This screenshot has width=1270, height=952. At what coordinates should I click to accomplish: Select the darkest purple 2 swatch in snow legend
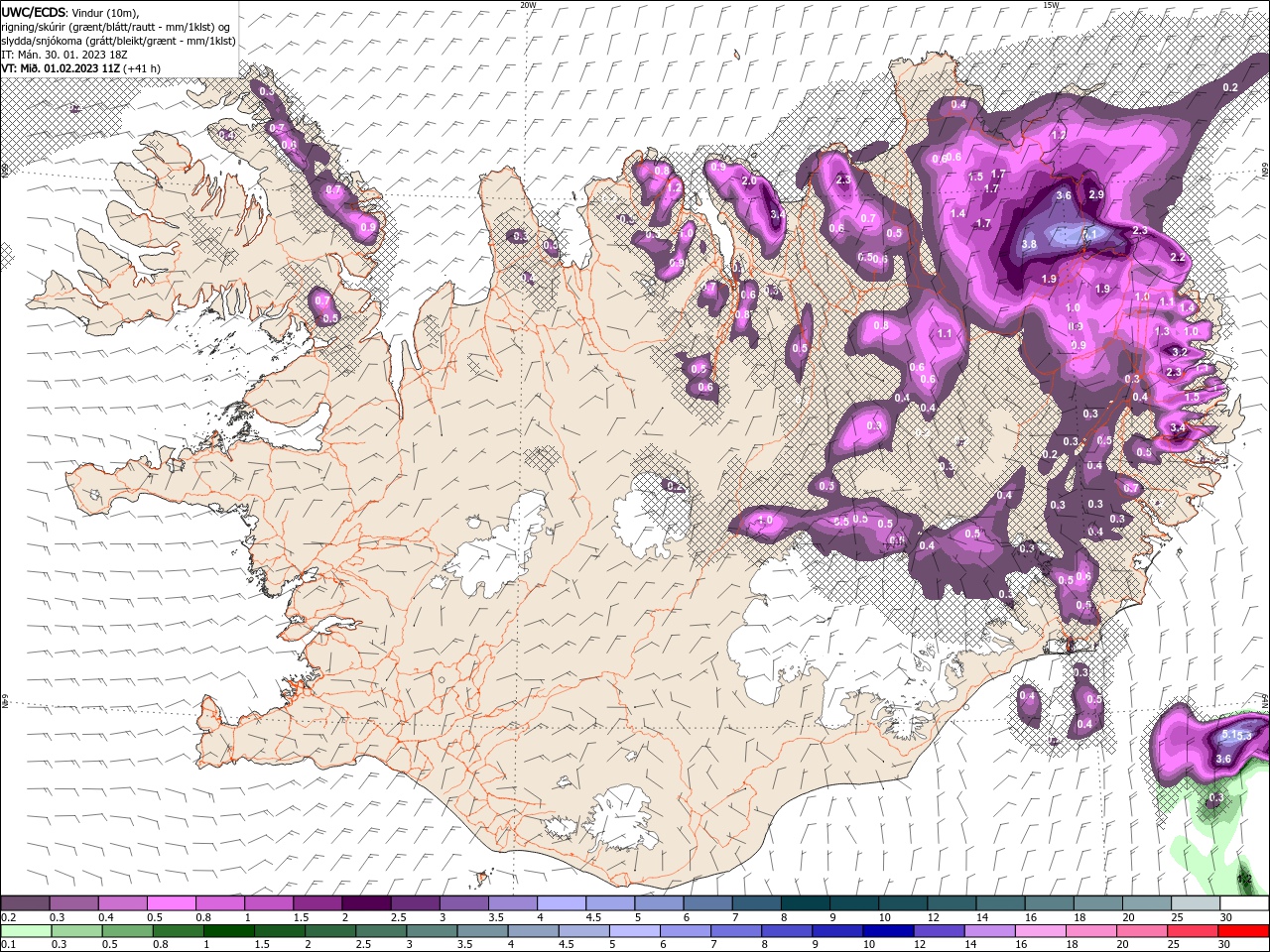pos(366,903)
